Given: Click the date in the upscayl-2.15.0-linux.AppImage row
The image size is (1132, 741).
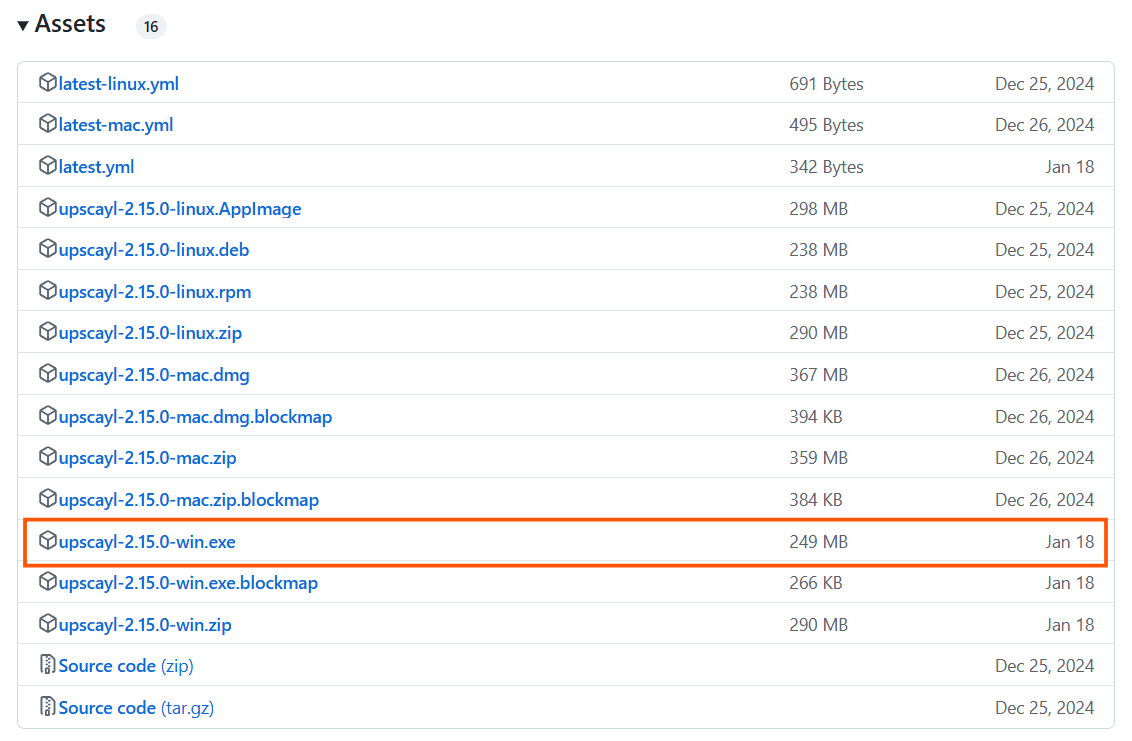Looking at the screenshot, I should [1045, 209].
